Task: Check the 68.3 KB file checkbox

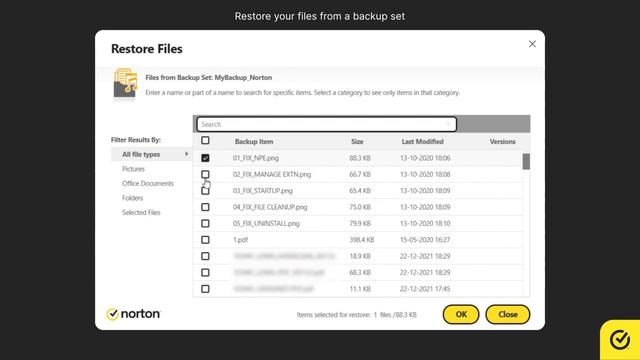Action: coord(205,272)
